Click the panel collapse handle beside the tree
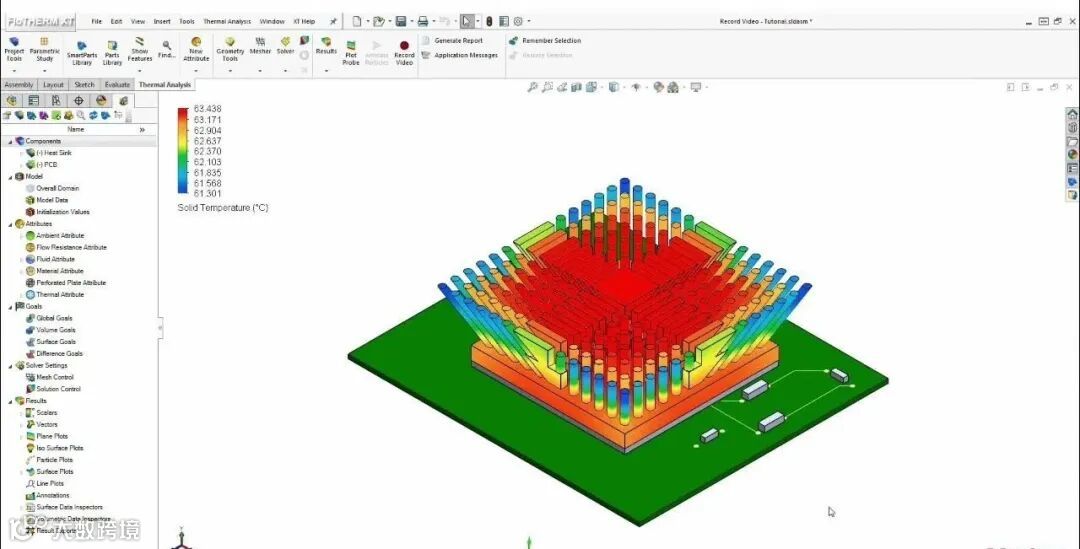Image resolution: width=1080 pixels, height=549 pixels. [x=160, y=328]
